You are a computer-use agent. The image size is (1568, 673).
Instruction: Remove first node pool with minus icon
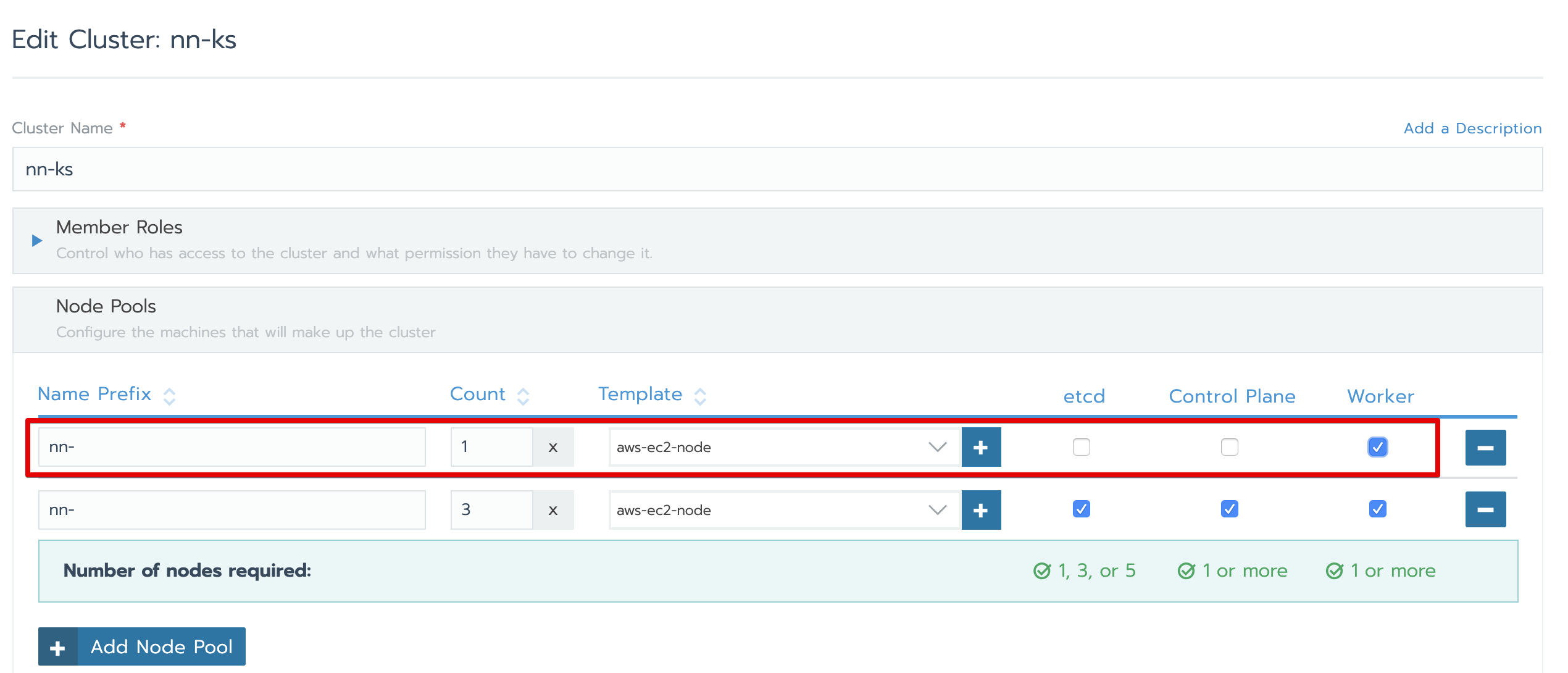(x=1485, y=447)
